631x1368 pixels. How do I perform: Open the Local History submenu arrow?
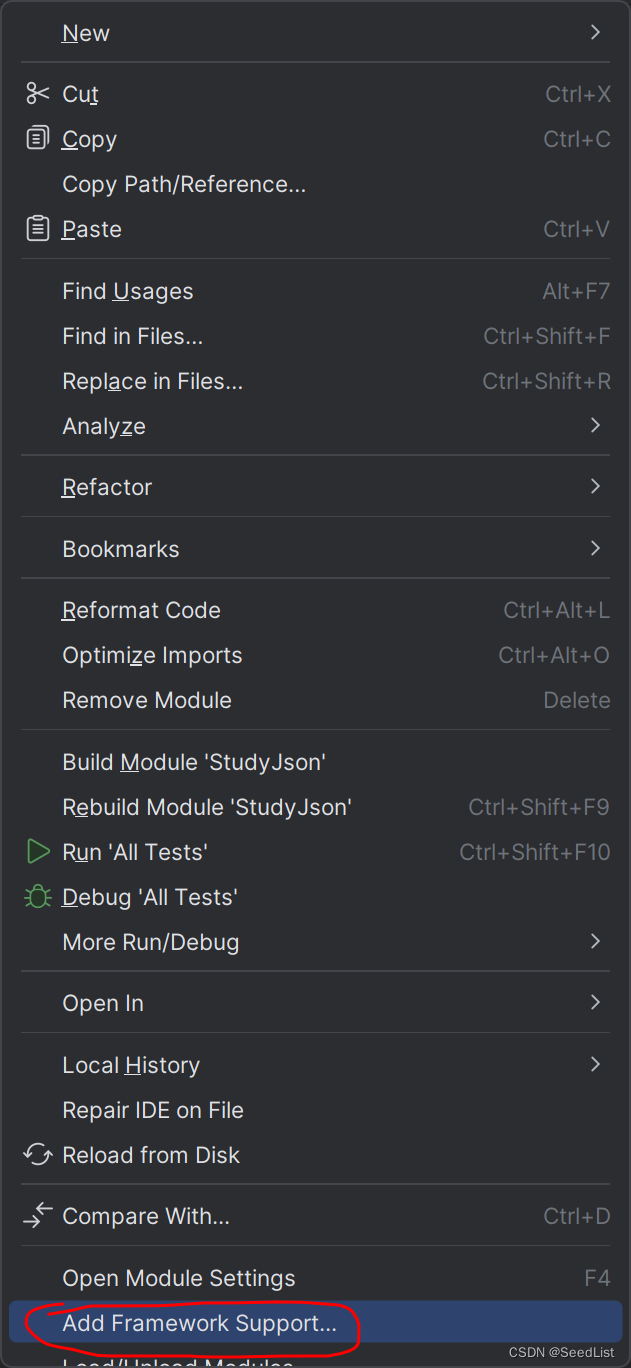tap(596, 1065)
